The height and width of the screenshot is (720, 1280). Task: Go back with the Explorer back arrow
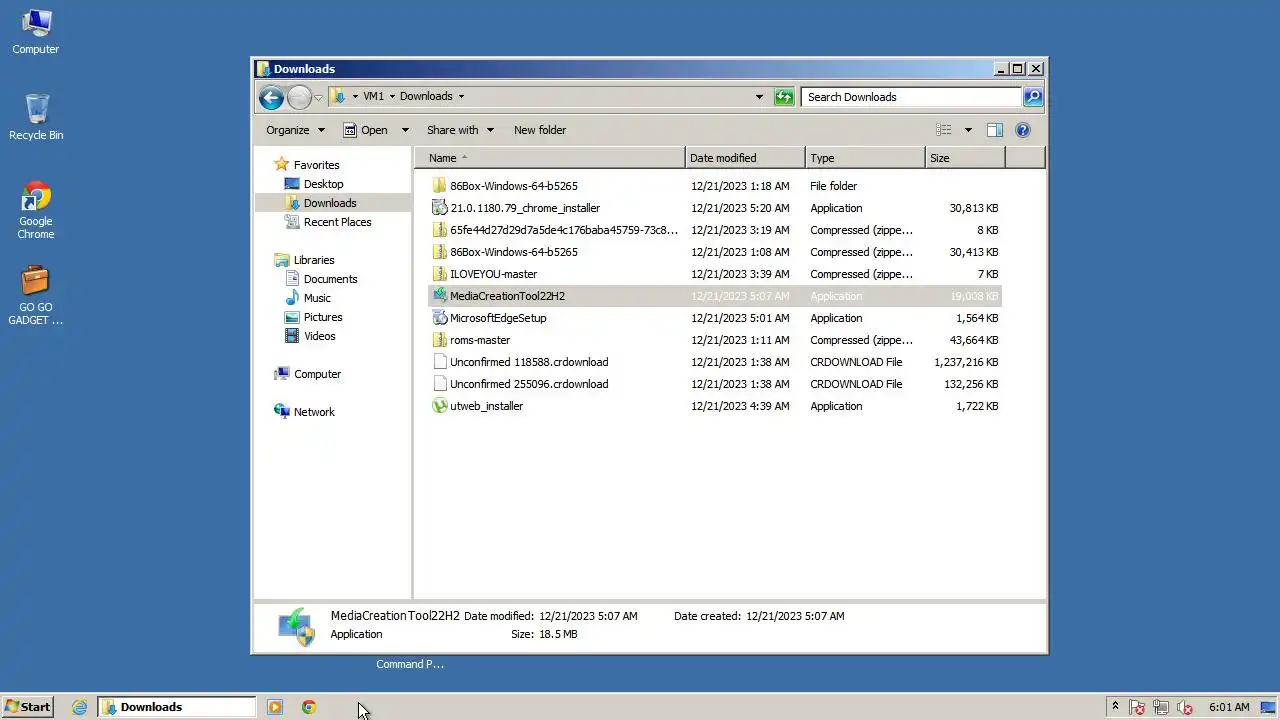(271, 97)
